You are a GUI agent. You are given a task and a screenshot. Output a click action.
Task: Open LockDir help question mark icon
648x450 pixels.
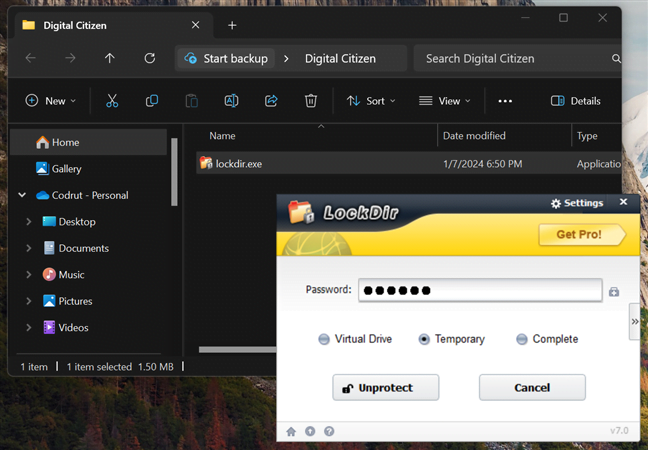tap(329, 431)
